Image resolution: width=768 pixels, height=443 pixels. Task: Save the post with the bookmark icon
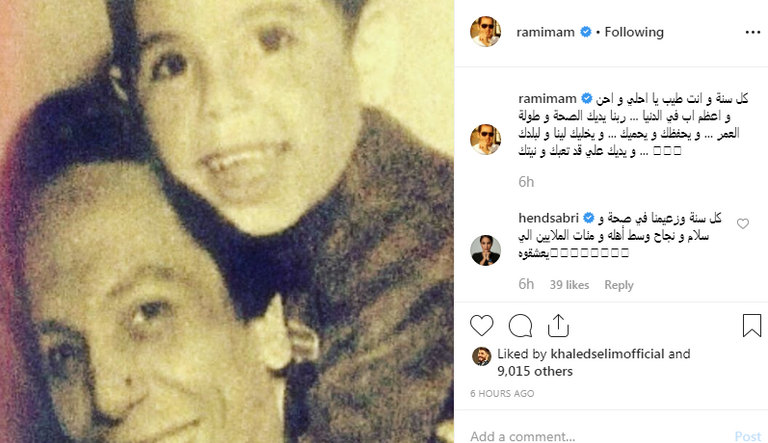pos(752,325)
